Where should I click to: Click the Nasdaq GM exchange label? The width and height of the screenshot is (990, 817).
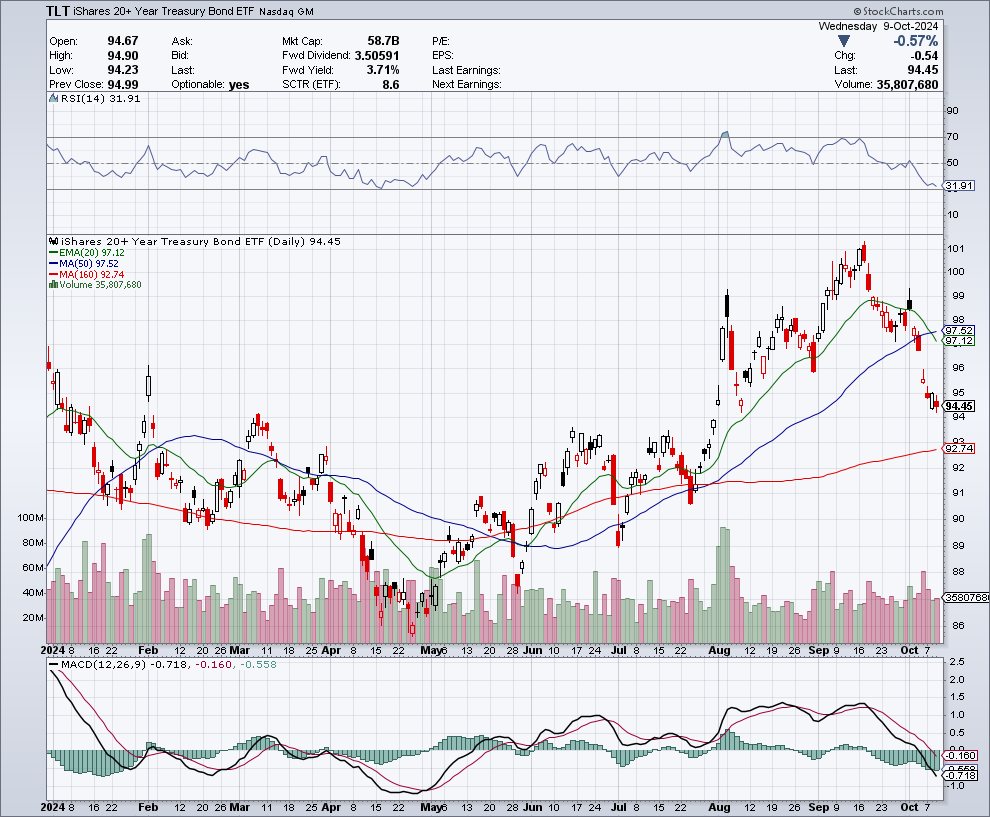pos(286,12)
